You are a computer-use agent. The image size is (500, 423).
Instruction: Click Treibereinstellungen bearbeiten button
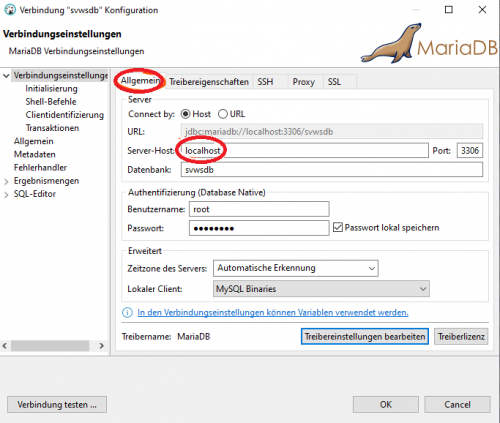click(365, 337)
